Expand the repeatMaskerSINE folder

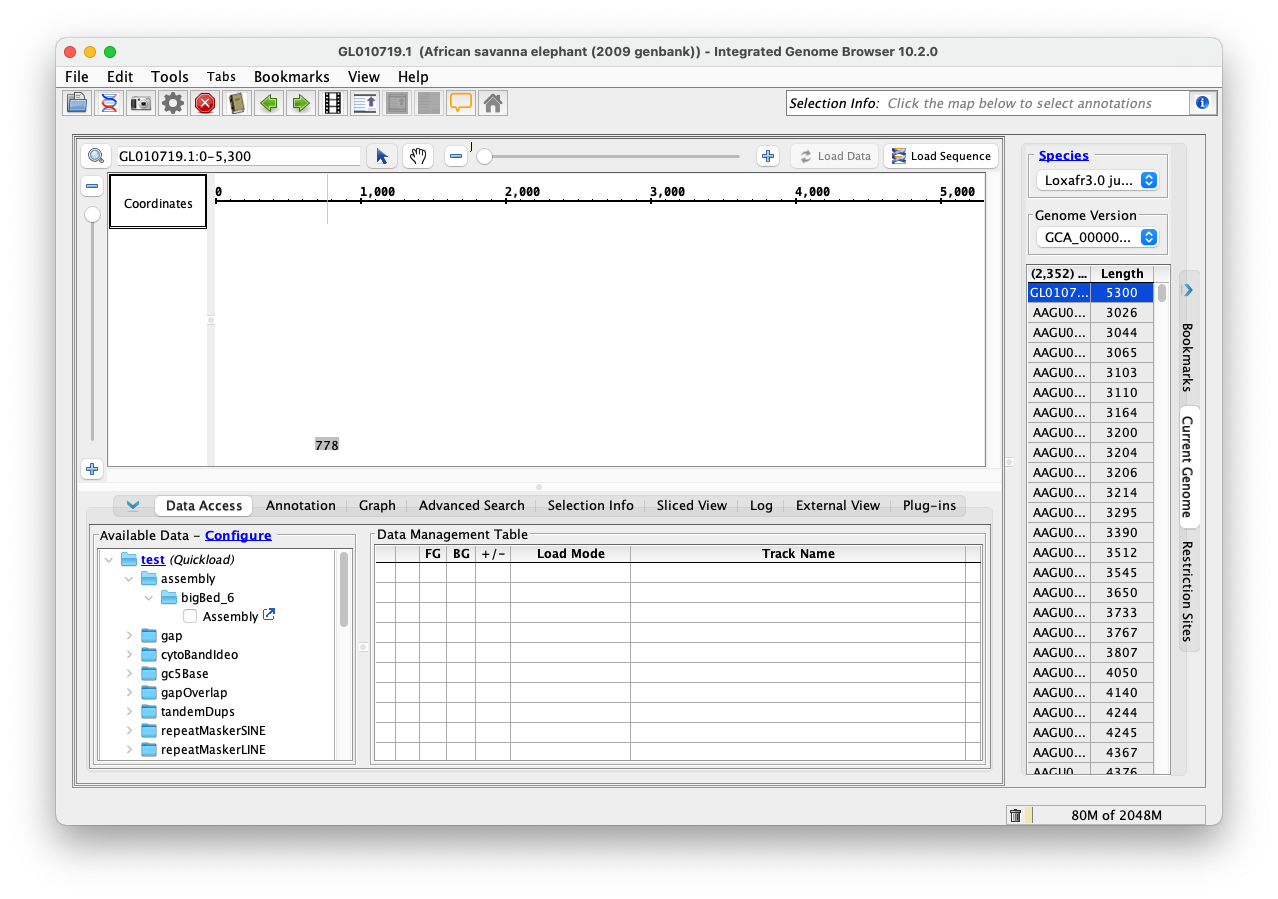(129, 731)
